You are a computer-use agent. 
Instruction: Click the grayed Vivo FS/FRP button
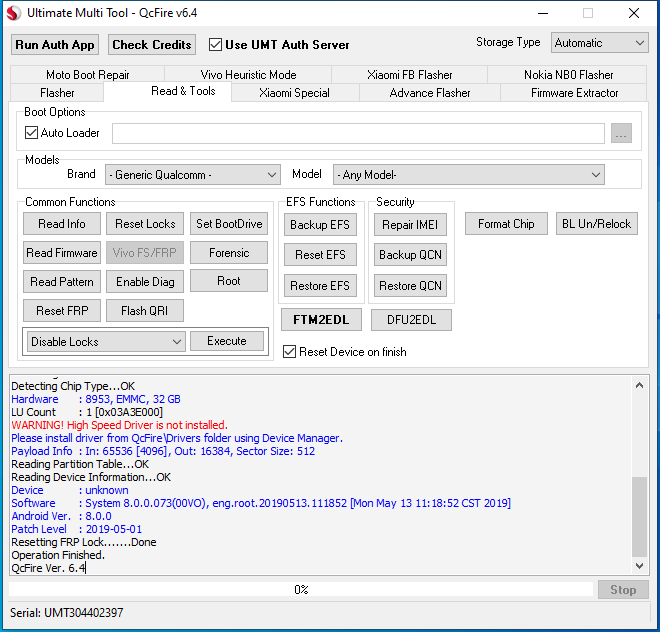coord(145,253)
